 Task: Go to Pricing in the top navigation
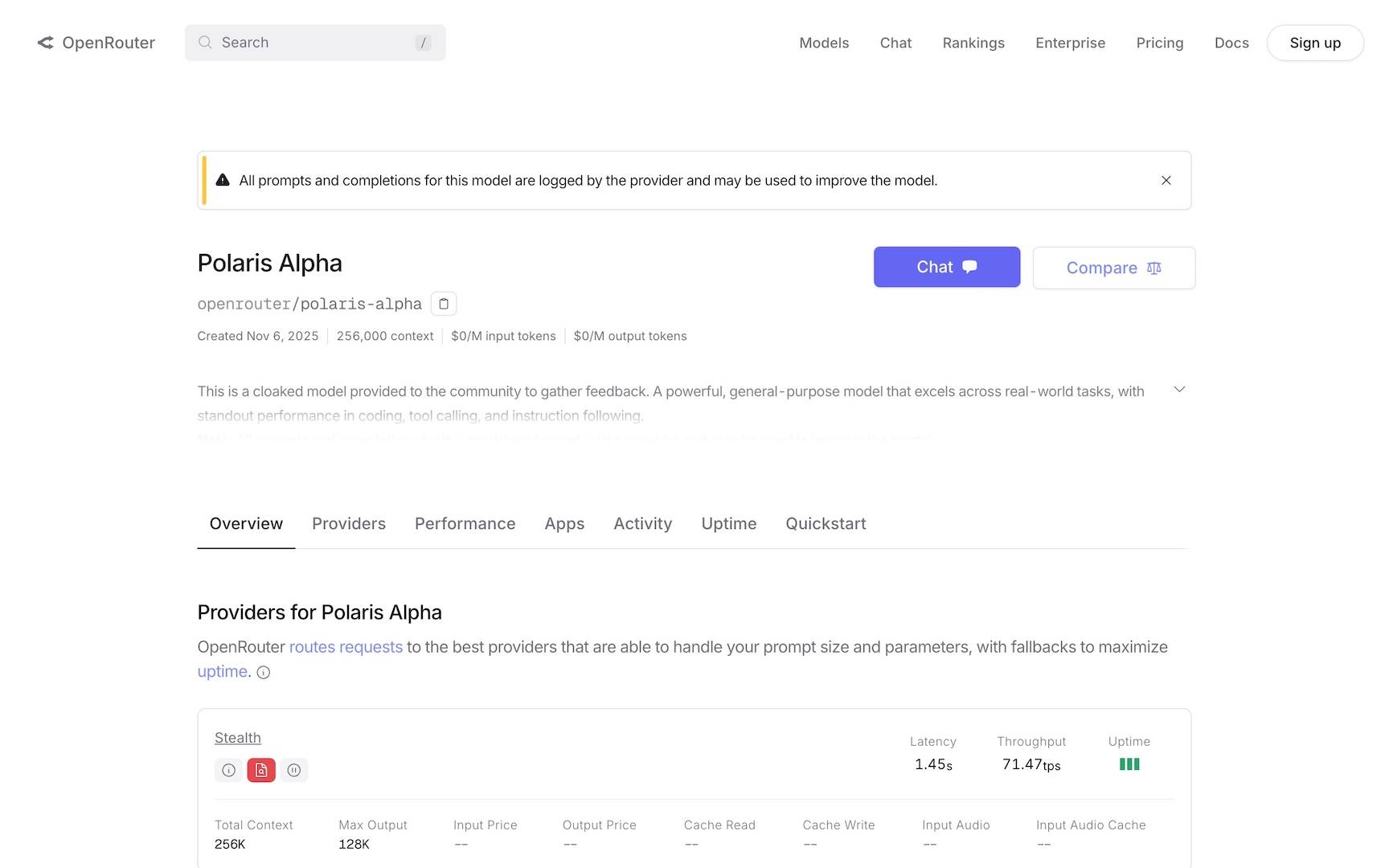click(1159, 43)
